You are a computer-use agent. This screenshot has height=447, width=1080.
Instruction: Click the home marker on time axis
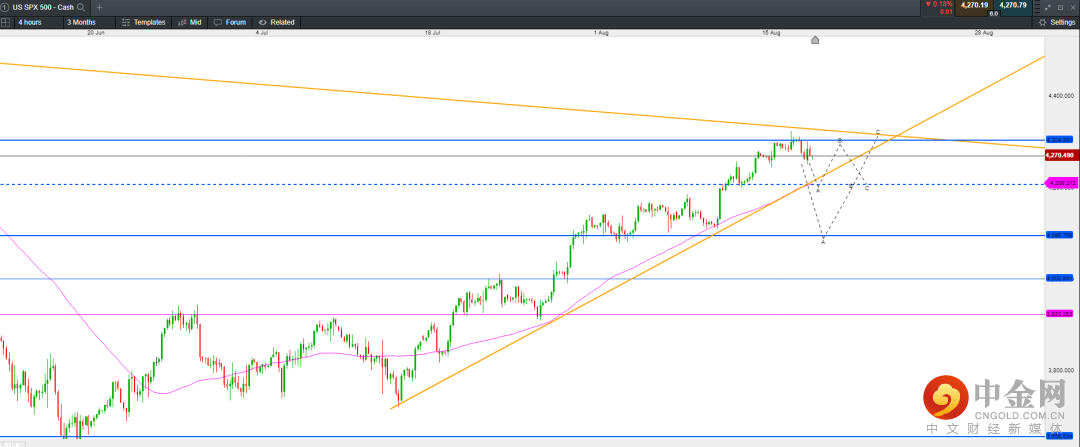[x=815, y=40]
